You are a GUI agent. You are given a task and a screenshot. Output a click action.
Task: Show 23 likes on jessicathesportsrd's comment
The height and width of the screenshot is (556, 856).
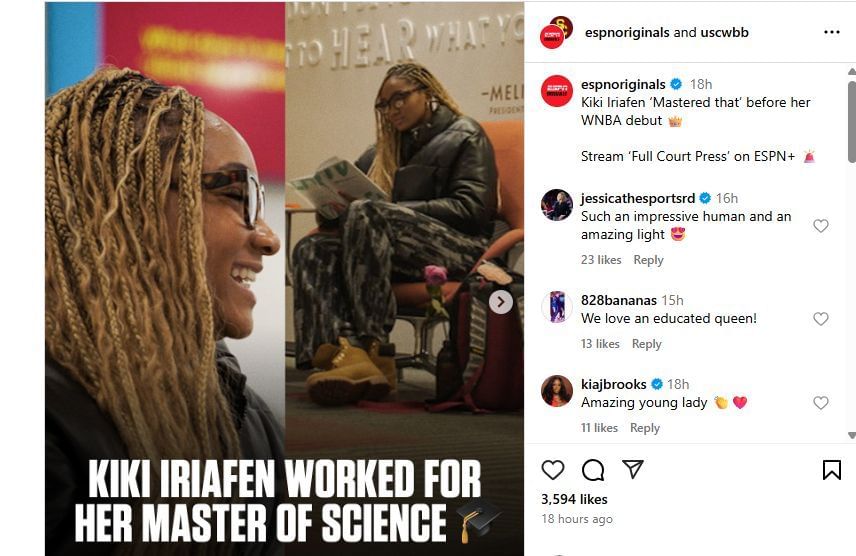(601, 260)
